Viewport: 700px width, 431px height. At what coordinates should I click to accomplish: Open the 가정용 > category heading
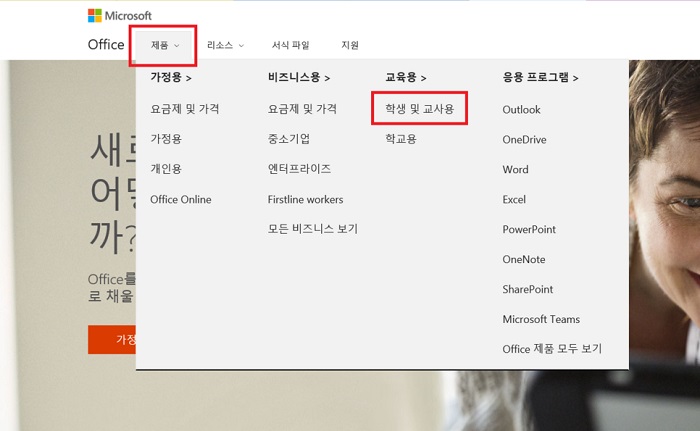[x=171, y=78]
